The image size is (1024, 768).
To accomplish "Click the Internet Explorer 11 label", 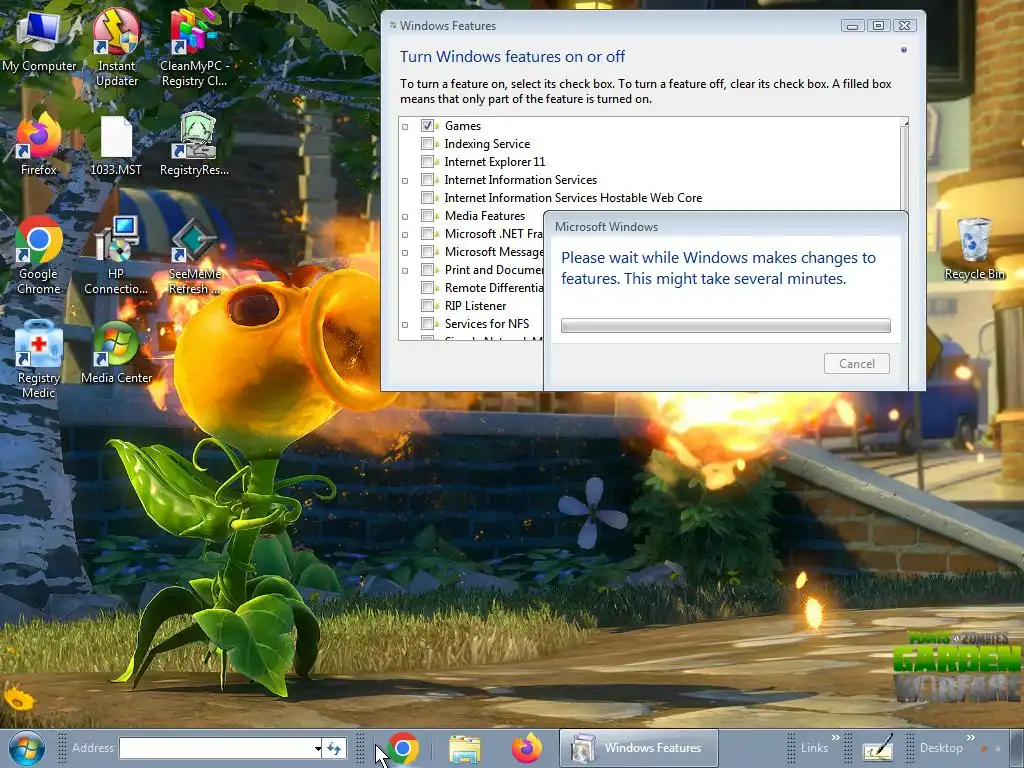I will (x=494, y=161).
